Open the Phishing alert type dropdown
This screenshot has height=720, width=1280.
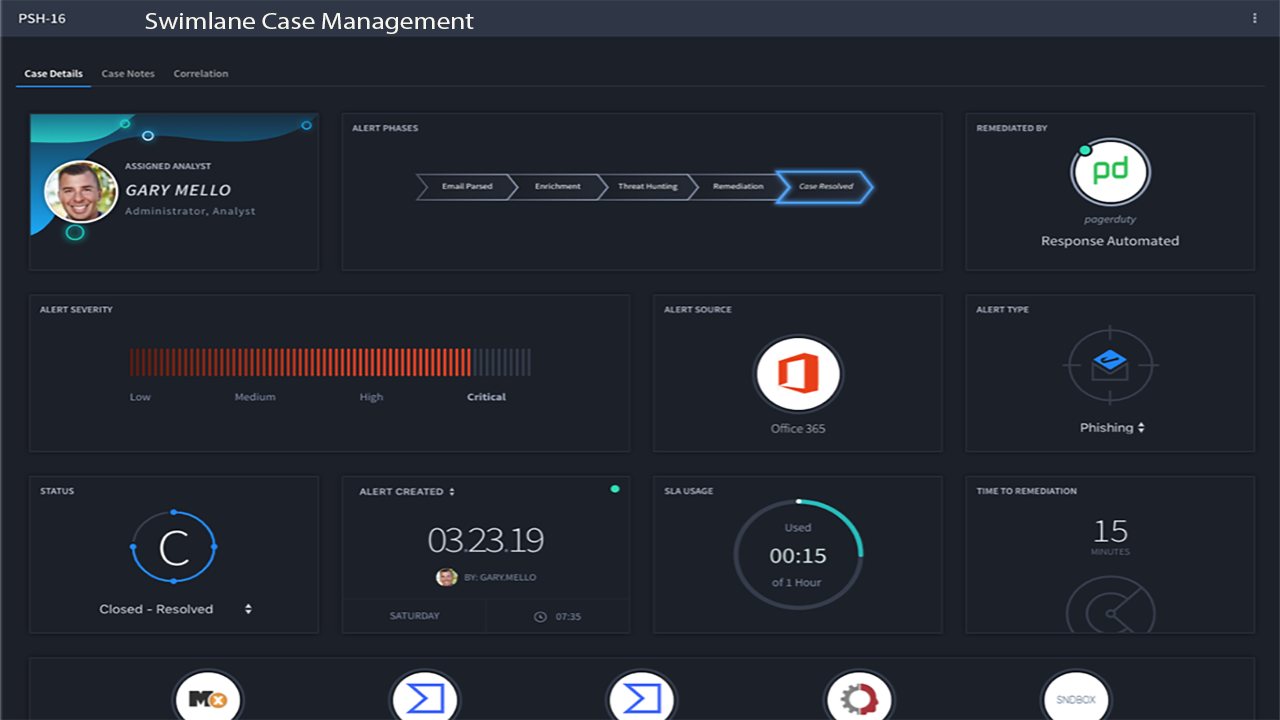pos(1141,428)
